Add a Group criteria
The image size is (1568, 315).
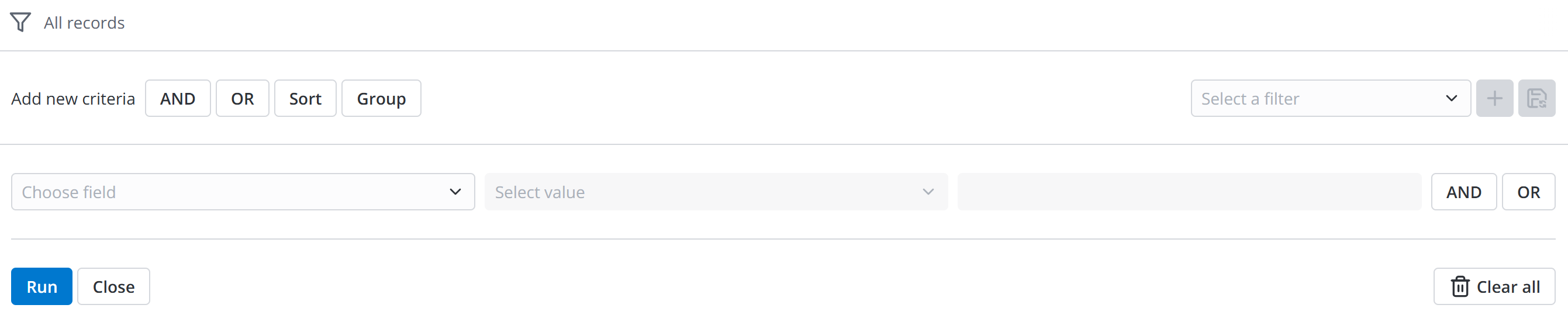[x=381, y=99]
